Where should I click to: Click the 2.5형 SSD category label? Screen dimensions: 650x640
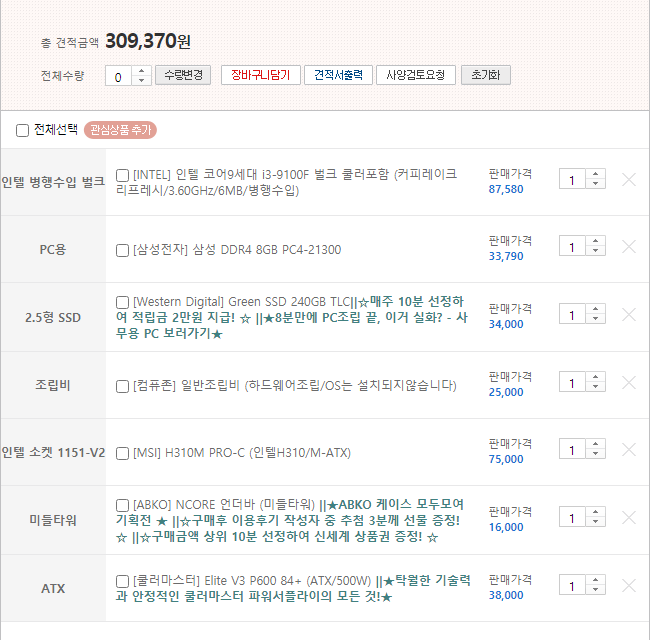click(x=53, y=318)
